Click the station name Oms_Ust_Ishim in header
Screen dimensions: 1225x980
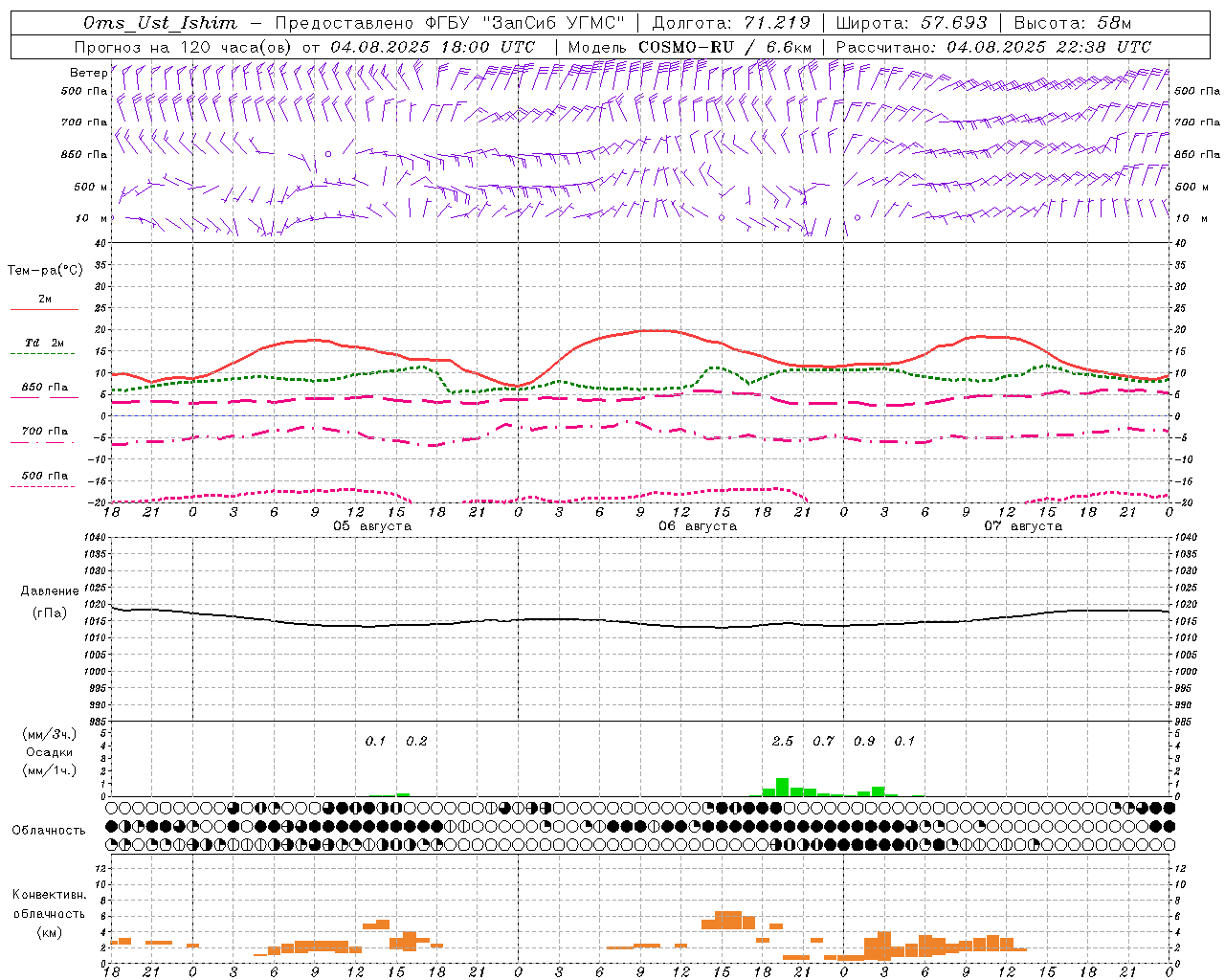(x=160, y=23)
